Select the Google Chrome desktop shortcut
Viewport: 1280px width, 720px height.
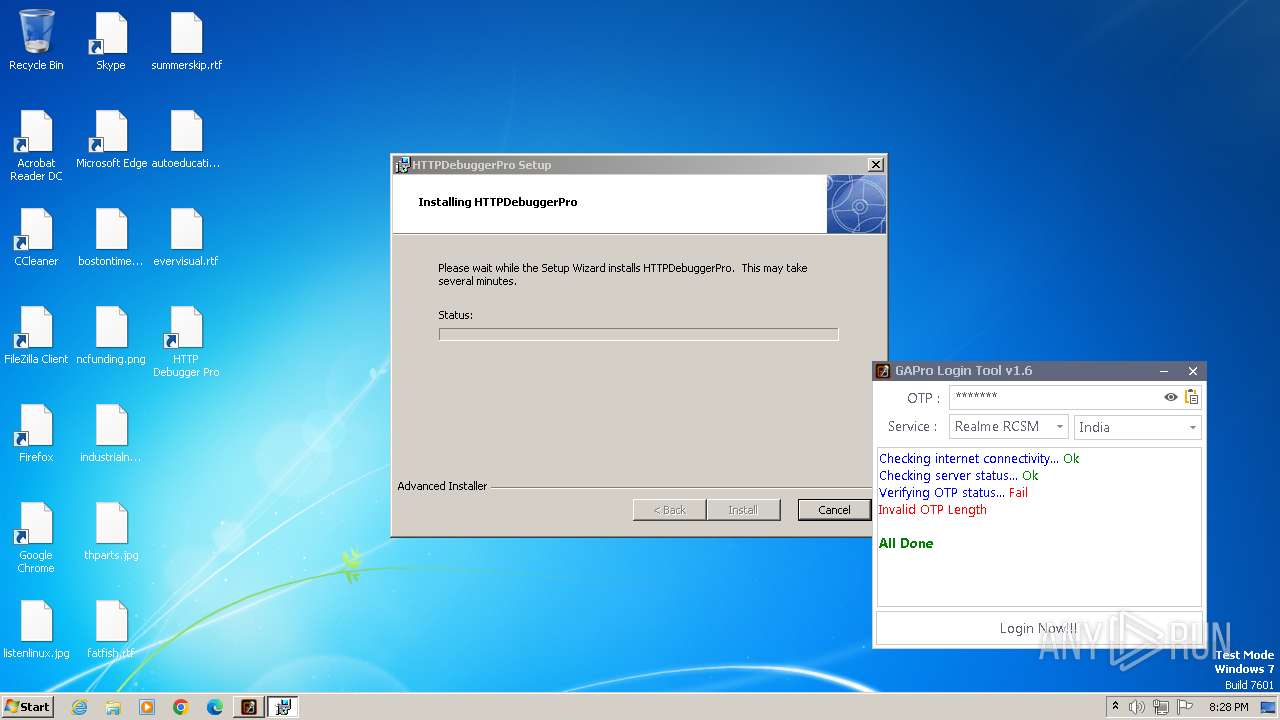click(x=36, y=537)
